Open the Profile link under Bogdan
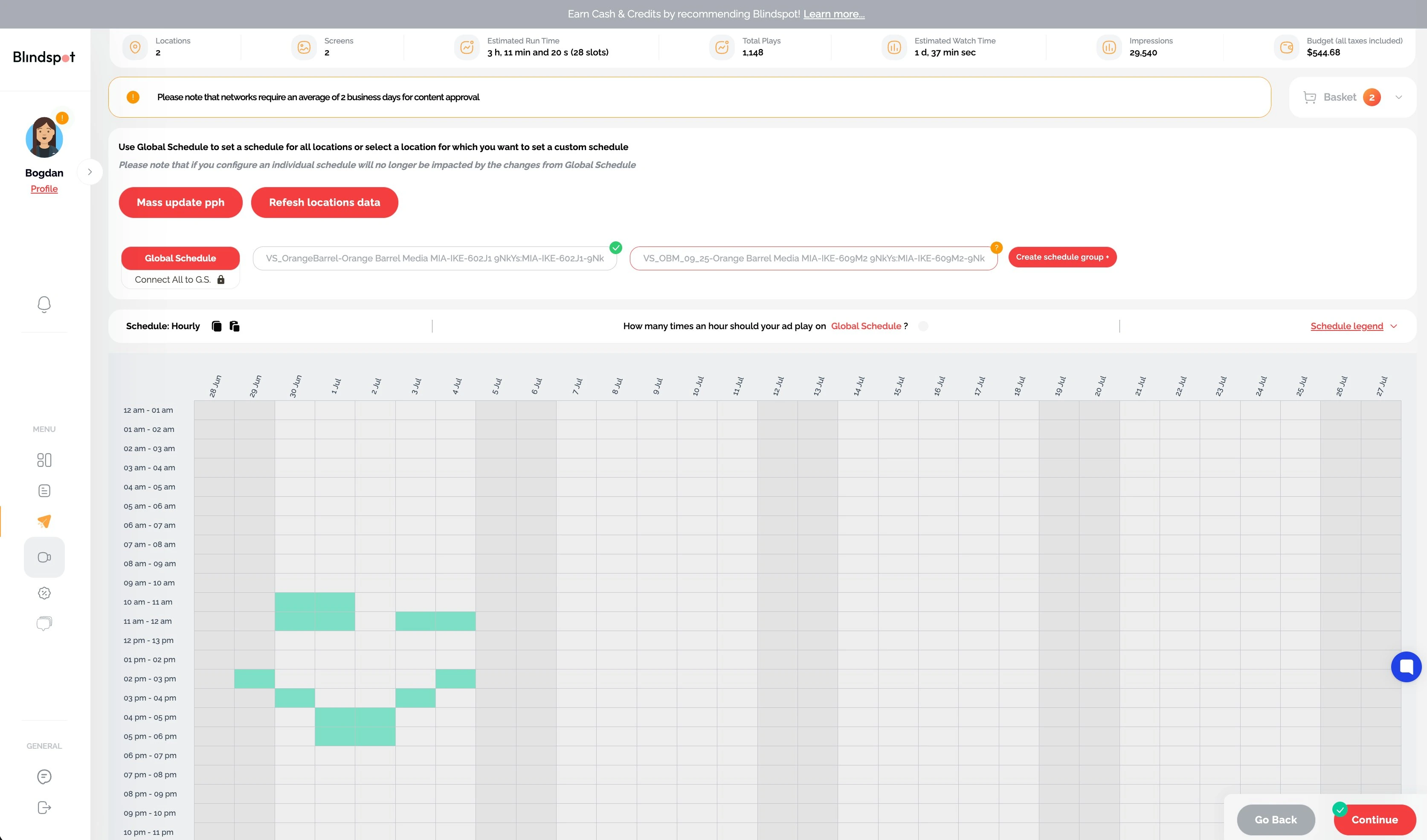The height and width of the screenshot is (840, 1427). click(x=44, y=189)
